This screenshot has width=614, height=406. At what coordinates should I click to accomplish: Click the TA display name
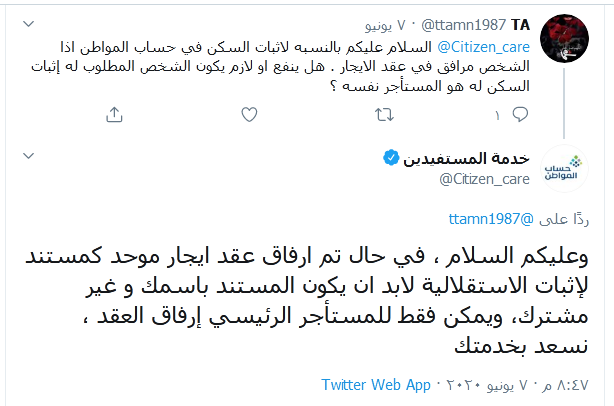point(520,22)
